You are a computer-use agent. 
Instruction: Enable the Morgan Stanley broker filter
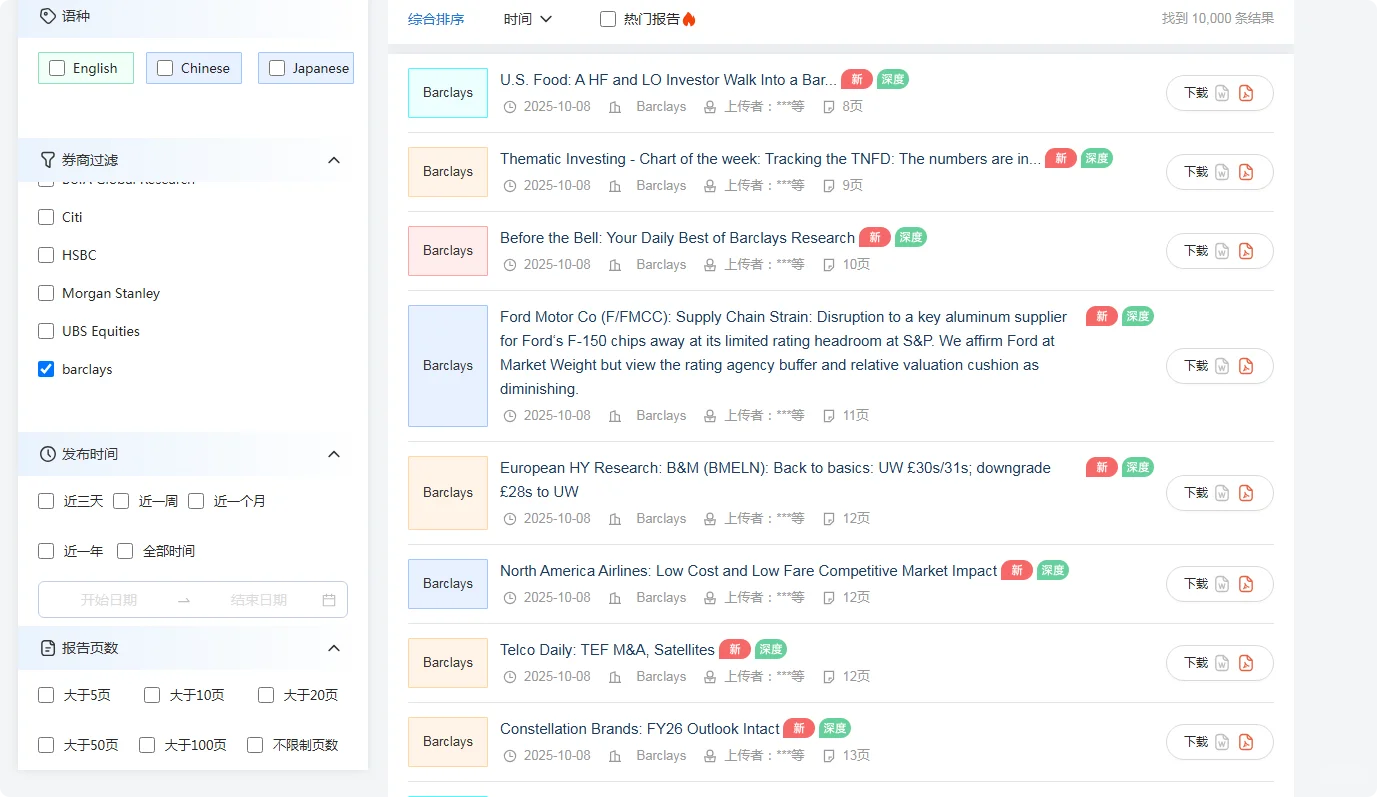(46, 293)
